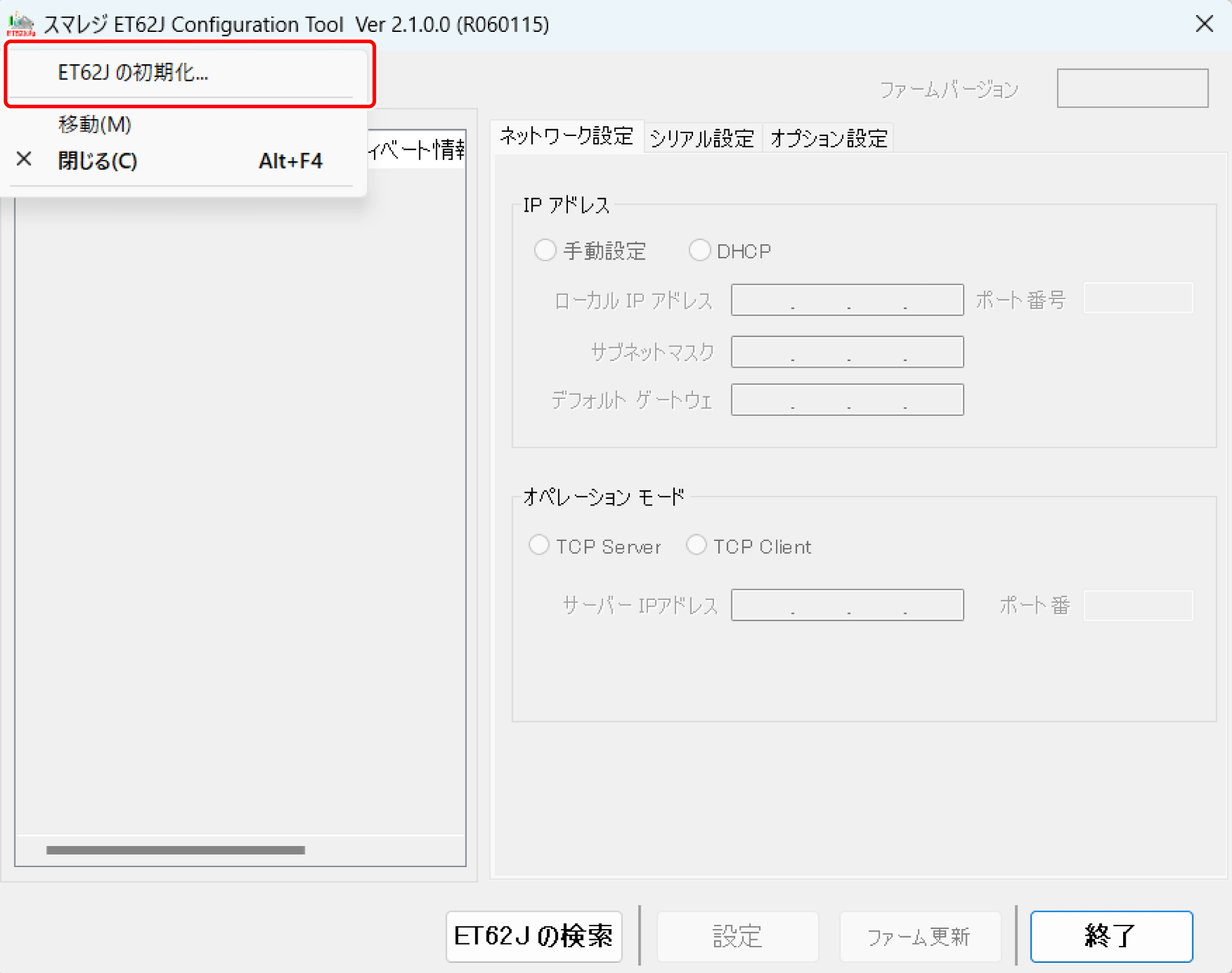The width and height of the screenshot is (1232, 973).
Task: Click the horizontal scrollbar in device list
Action: (175, 850)
